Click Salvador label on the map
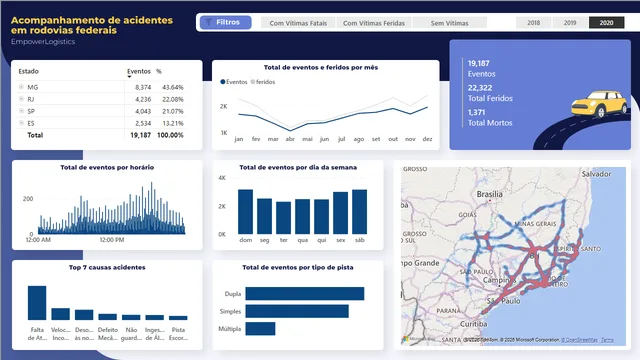Screen dimensions: 640x360 click(x=596, y=174)
